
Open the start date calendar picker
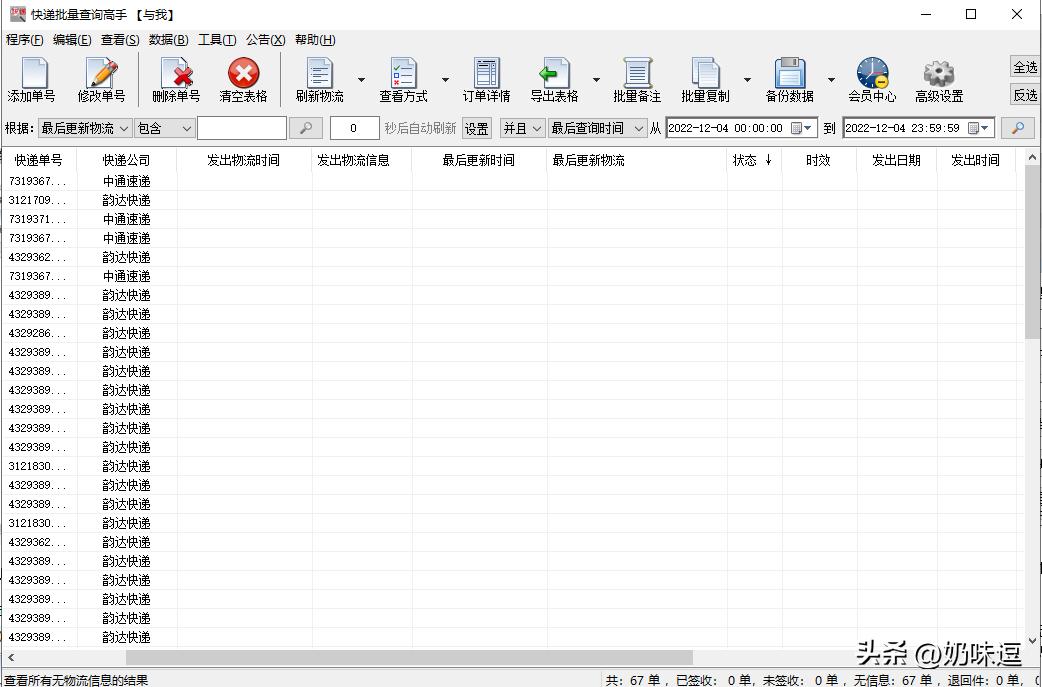tap(801, 128)
